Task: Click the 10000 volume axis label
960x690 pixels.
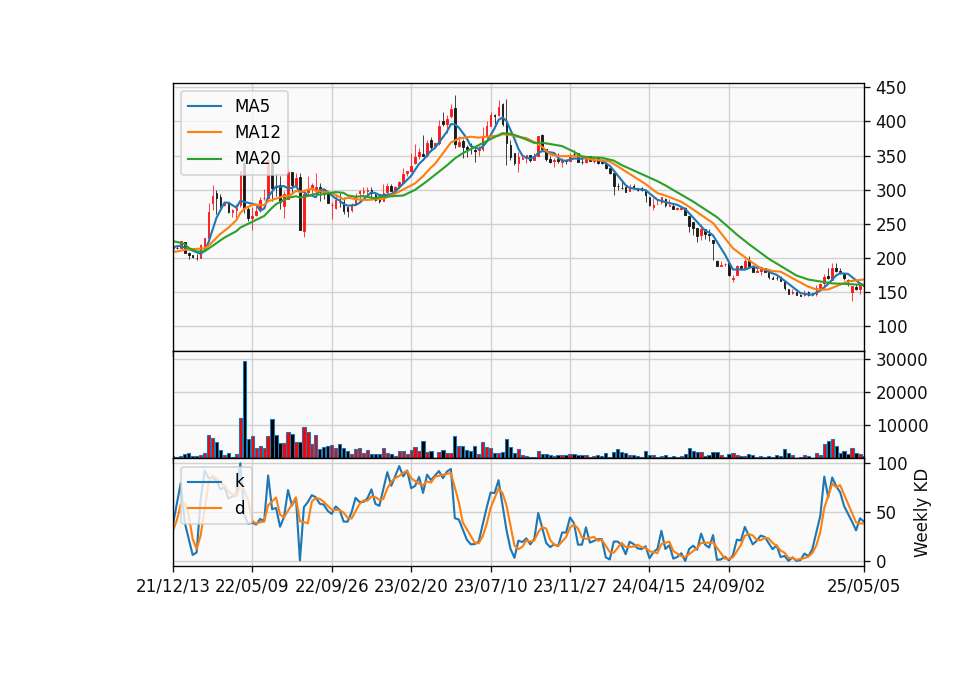Action: (x=902, y=426)
